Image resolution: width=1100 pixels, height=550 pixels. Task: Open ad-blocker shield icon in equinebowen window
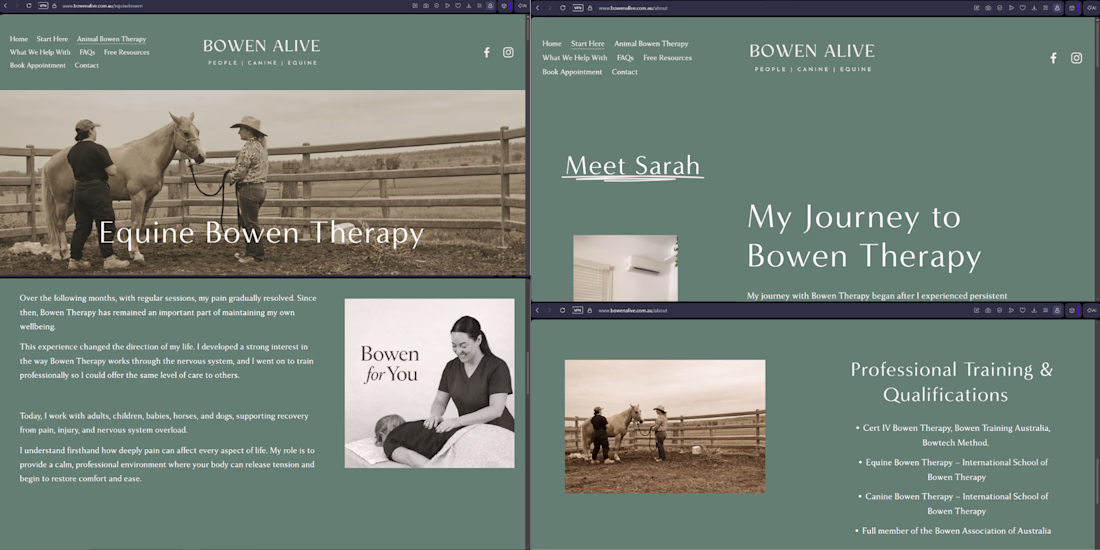pyautogui.click(x=436, y=6)
